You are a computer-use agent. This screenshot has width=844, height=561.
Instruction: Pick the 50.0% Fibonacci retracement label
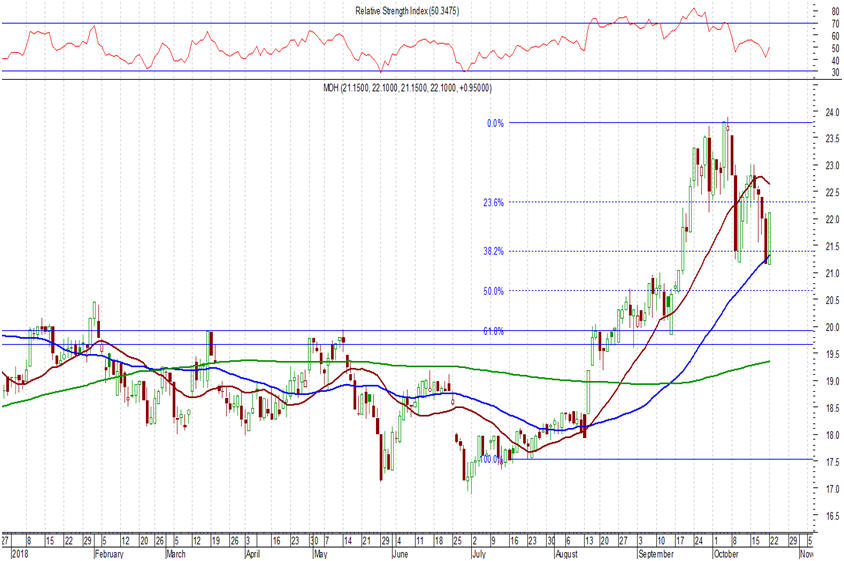coord(493,291)
